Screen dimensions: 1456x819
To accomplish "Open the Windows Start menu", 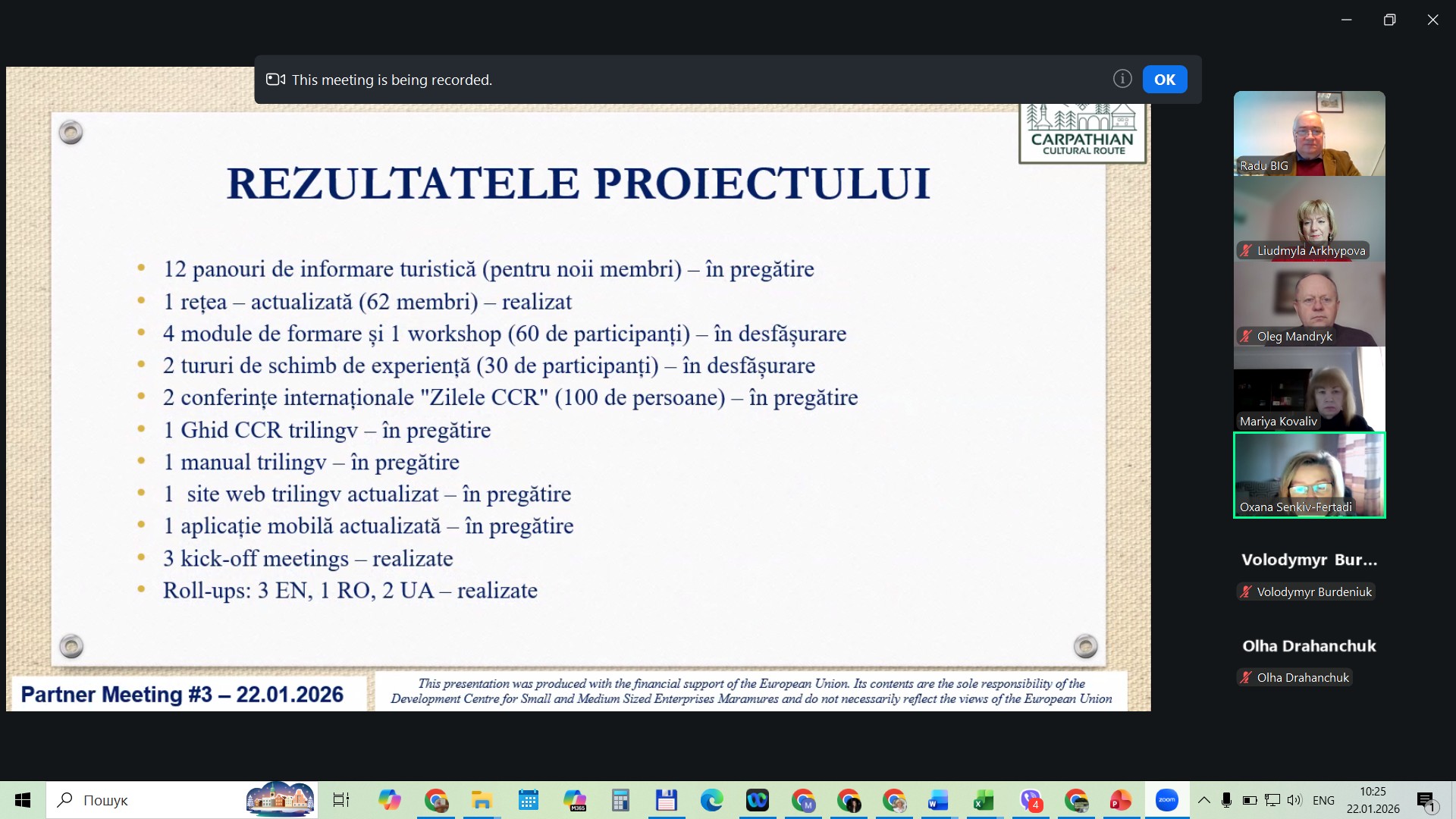I will click(x=23, y=800).
